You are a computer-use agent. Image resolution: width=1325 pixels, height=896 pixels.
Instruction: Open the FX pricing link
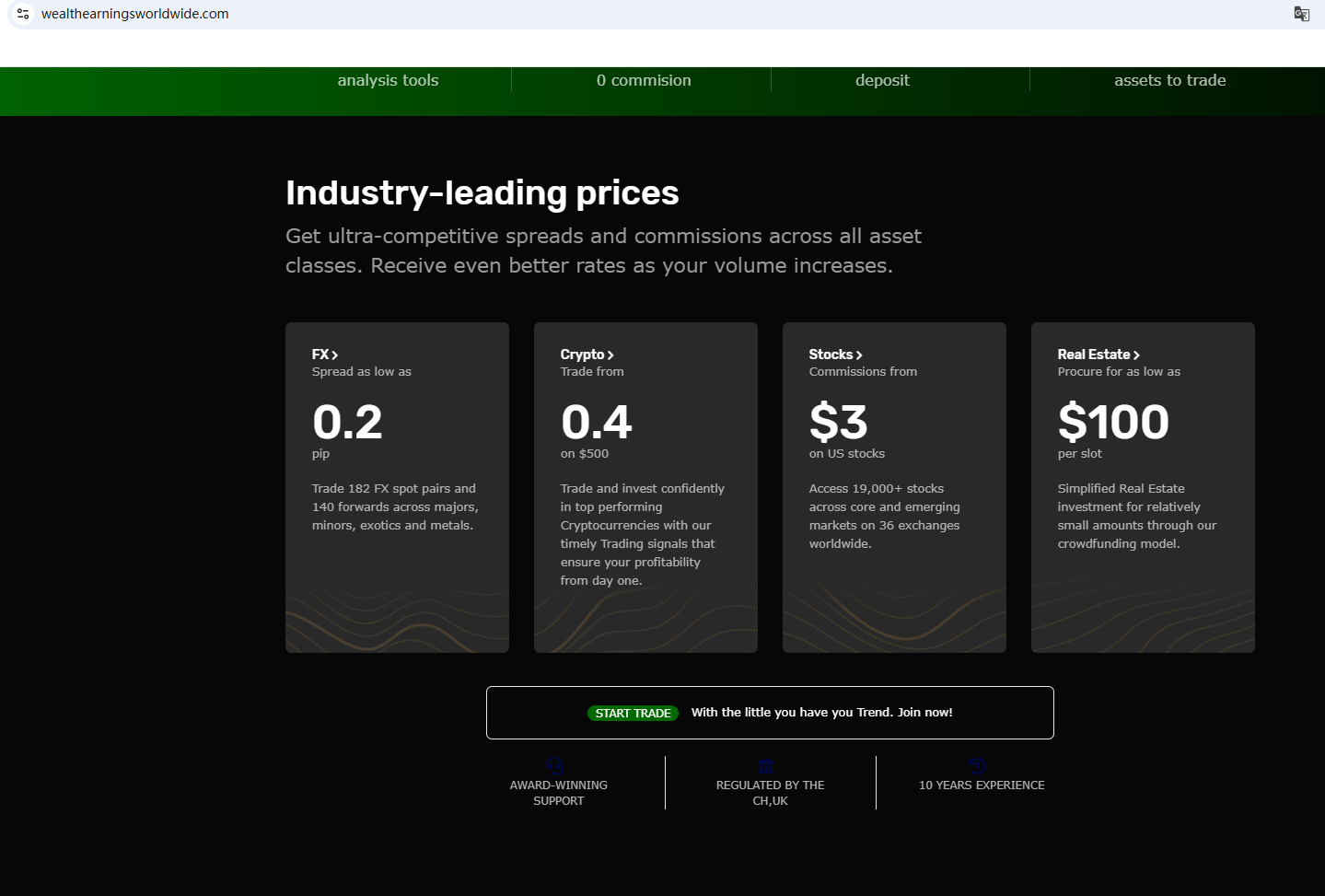click(320, 355)
